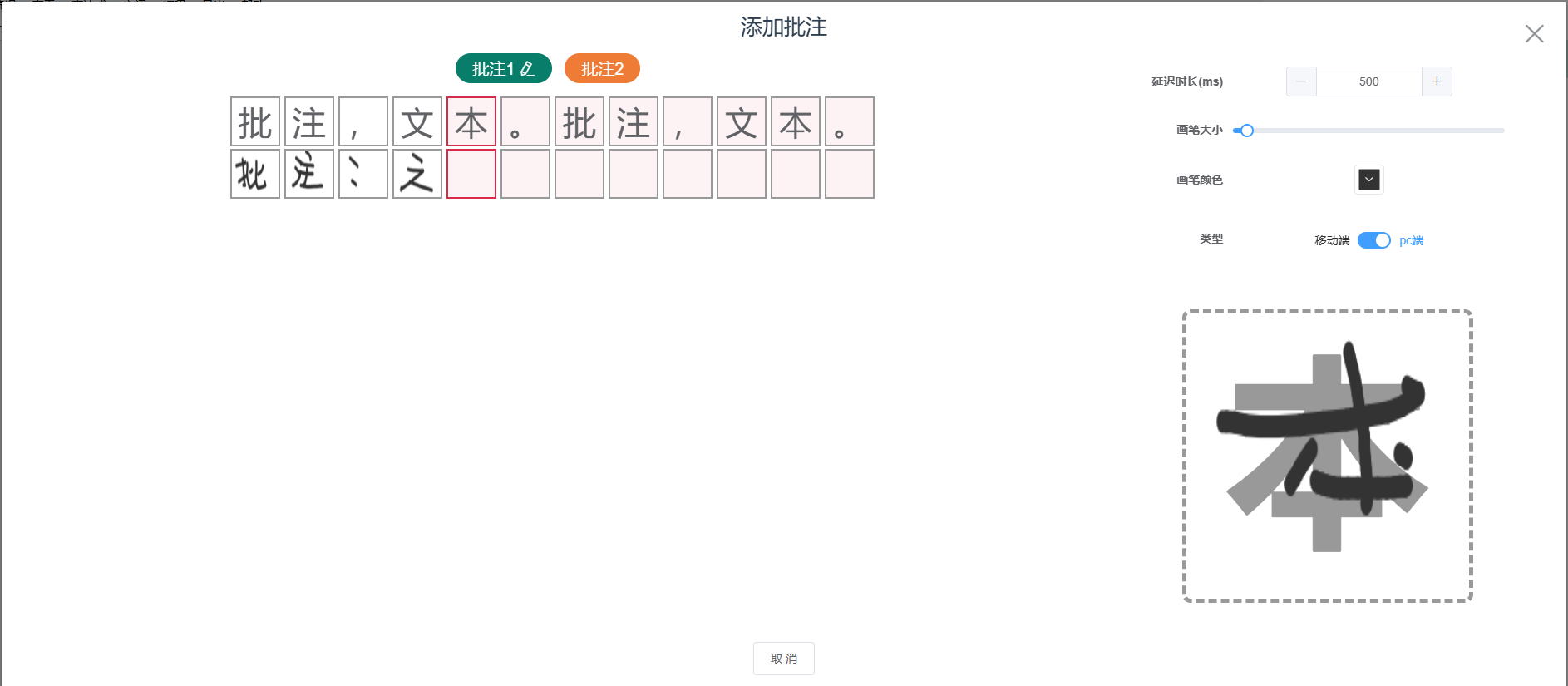
Task: Select the handwritten 批 cell in bottom row
Action: [255, 174]
